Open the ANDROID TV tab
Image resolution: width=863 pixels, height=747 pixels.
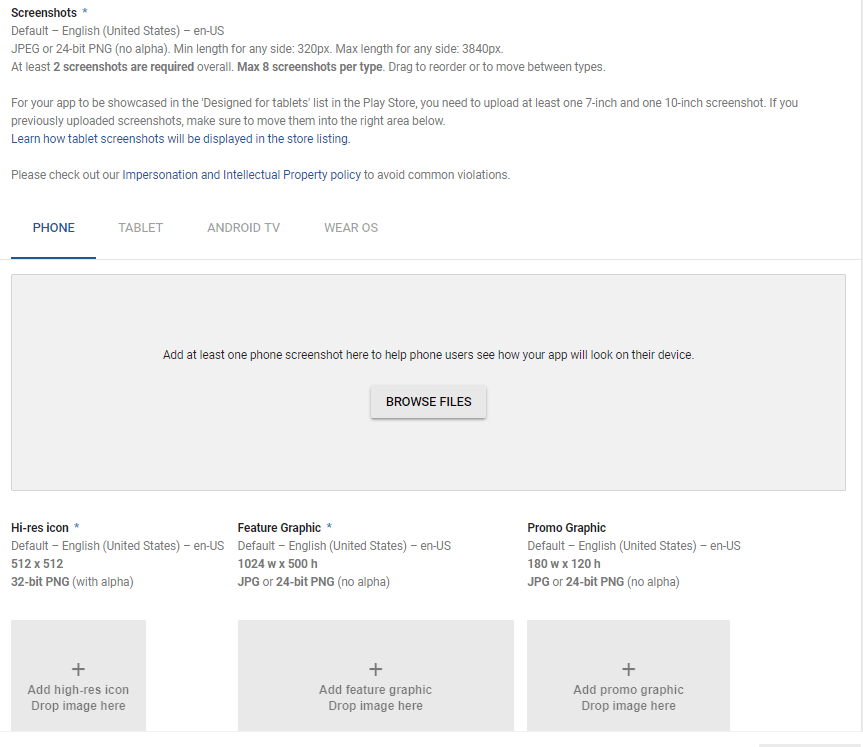243,228
